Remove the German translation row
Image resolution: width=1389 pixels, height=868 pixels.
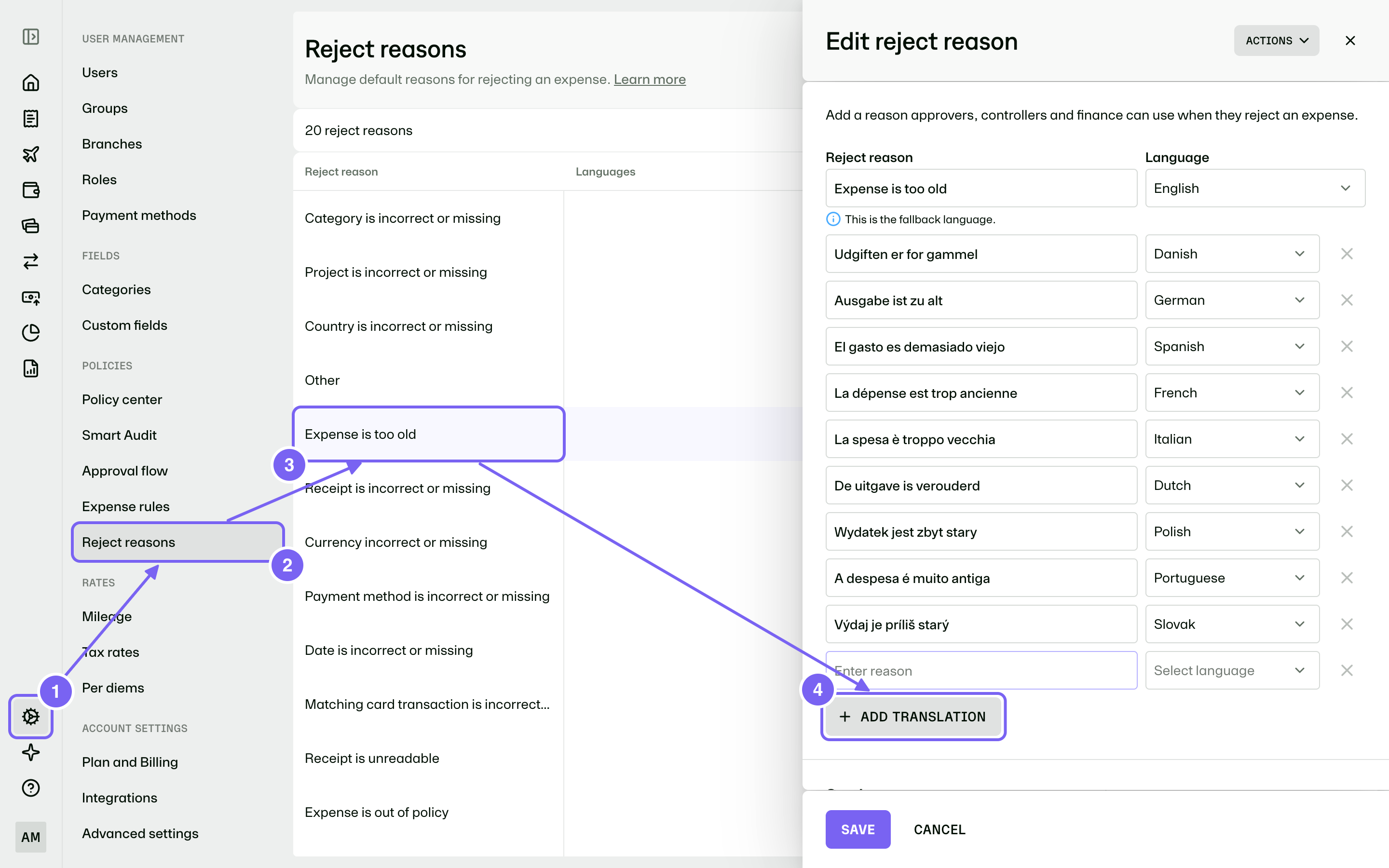tap(1347, 300)
